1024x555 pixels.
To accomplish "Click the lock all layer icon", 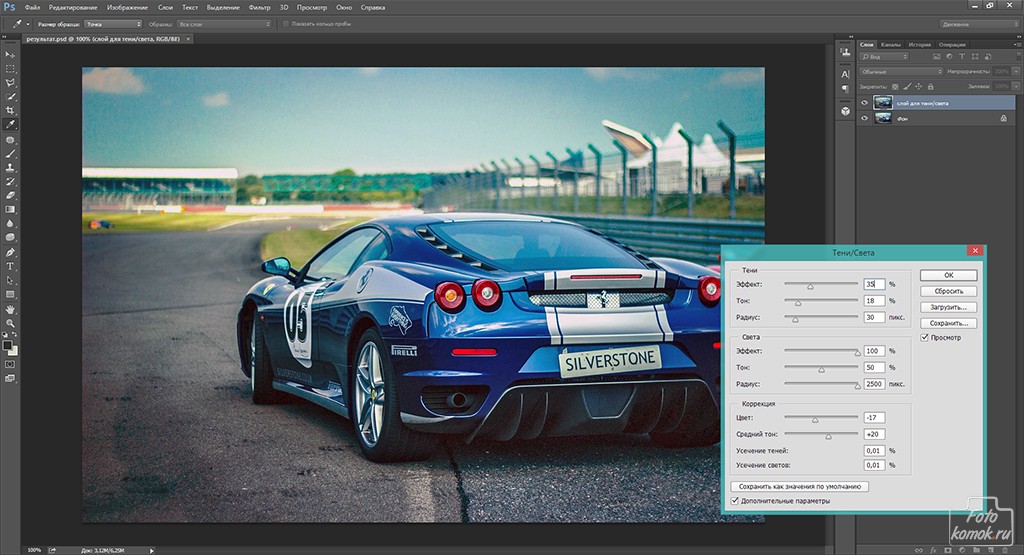I will point(930,87).
